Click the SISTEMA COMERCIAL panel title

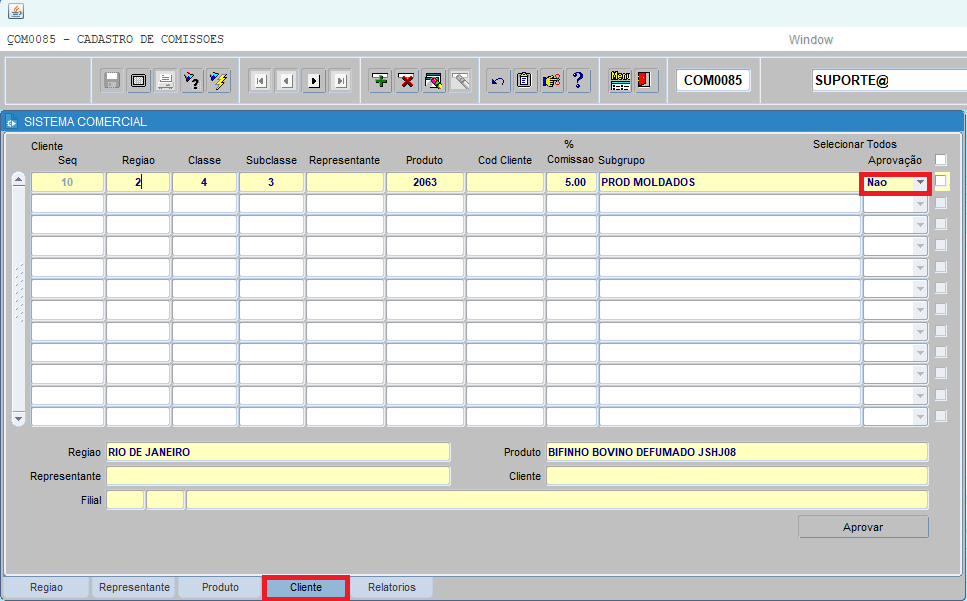click(x=85, y=122)
